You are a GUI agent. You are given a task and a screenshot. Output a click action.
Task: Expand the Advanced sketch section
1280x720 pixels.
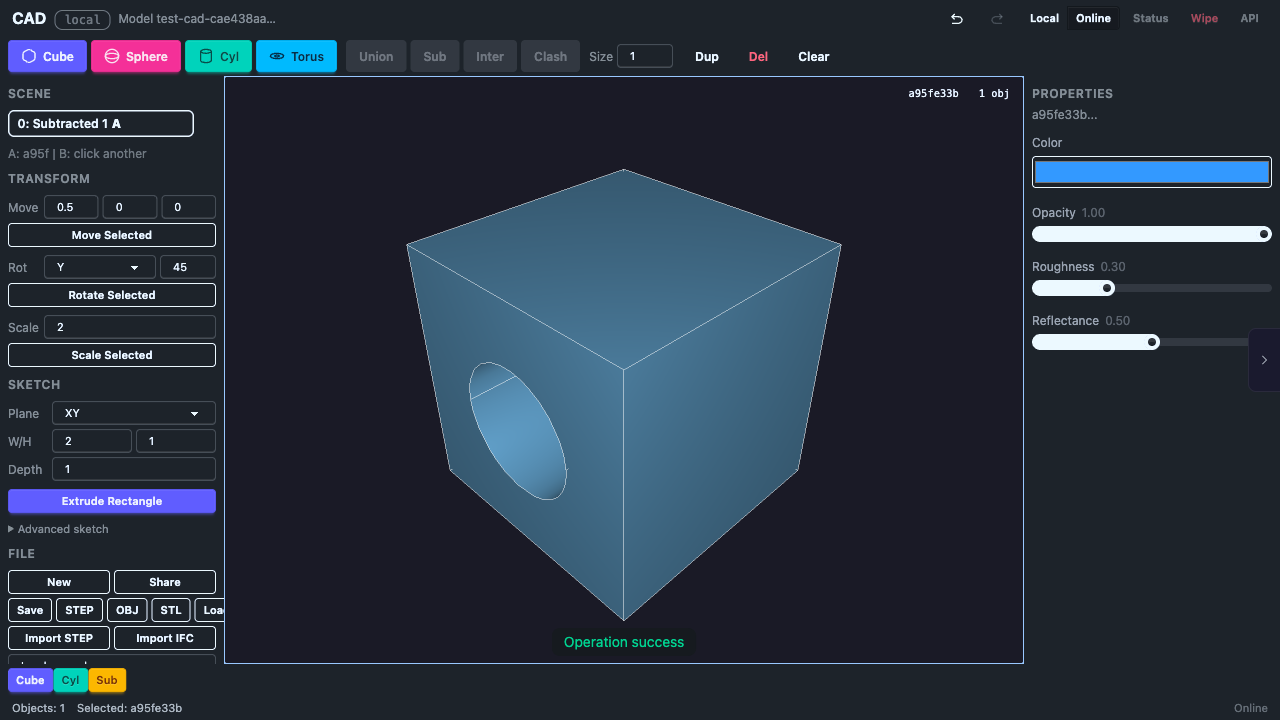(x=56, y=529)
